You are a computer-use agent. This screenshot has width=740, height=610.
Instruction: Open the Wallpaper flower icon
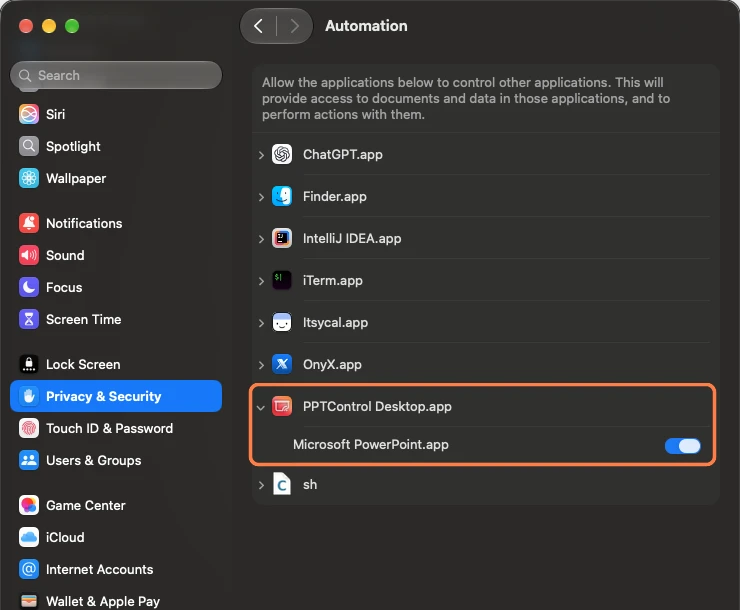(29, 178)
